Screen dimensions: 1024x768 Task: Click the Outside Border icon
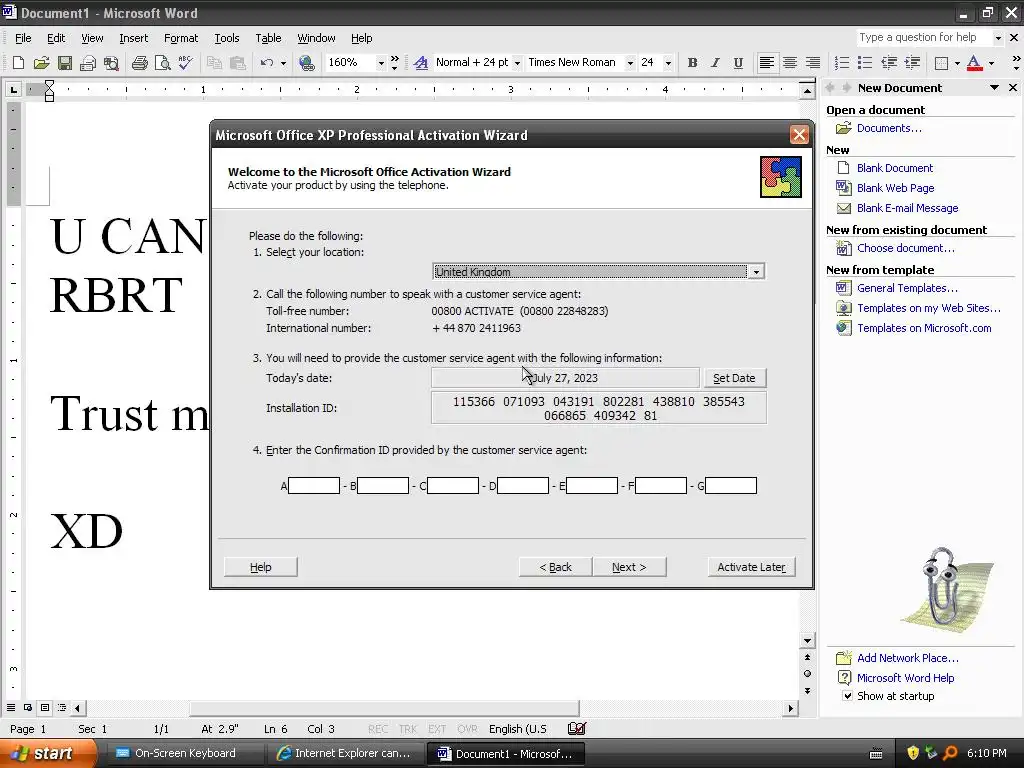(x=941, y=63)
